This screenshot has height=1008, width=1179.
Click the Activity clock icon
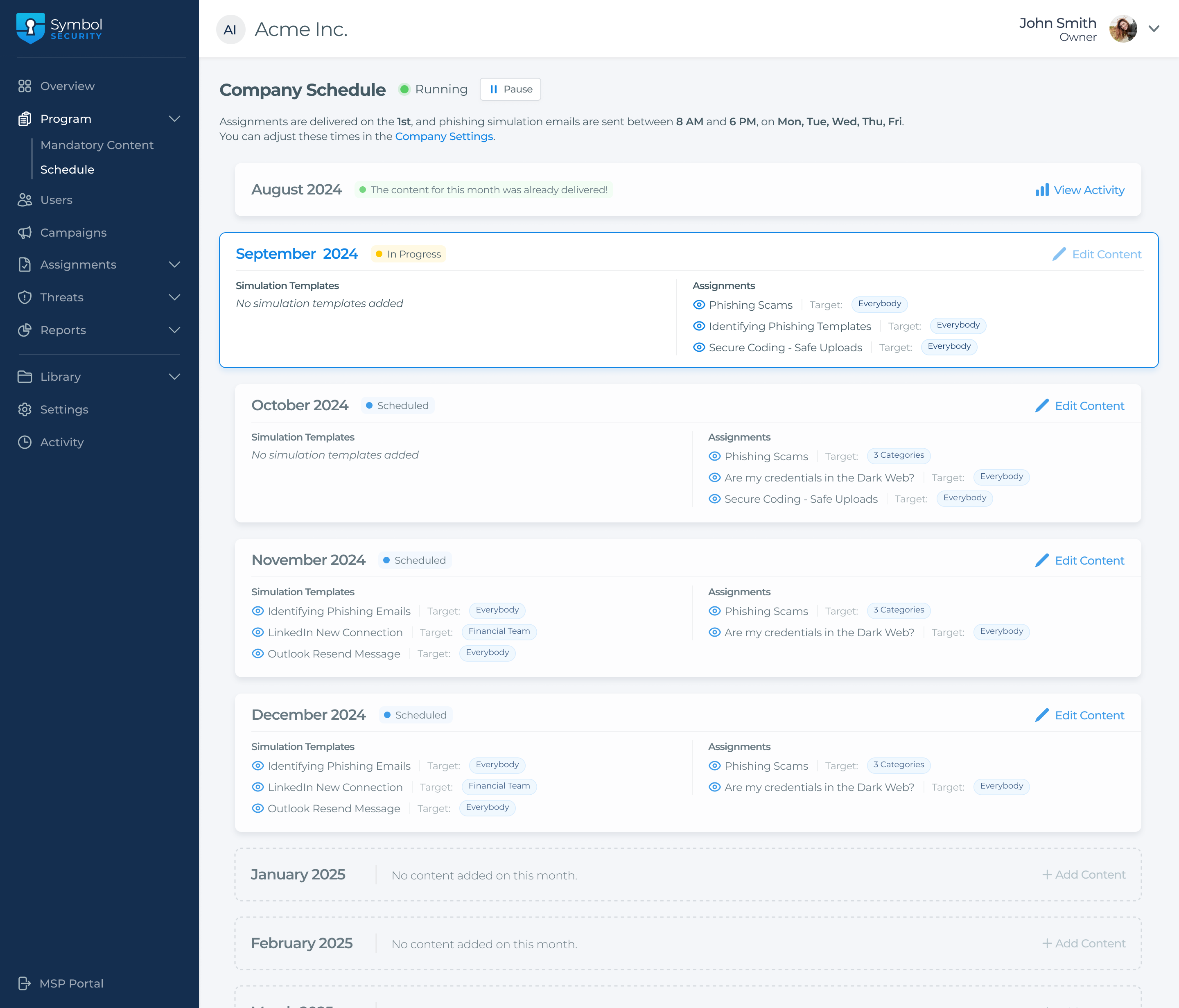(25, 442)
